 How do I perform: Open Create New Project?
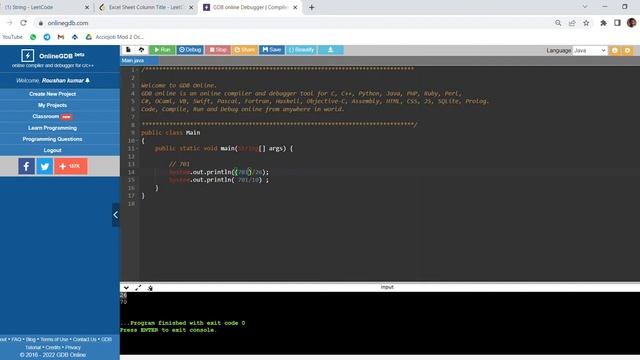pyautogui.click(x=52, y=94)
